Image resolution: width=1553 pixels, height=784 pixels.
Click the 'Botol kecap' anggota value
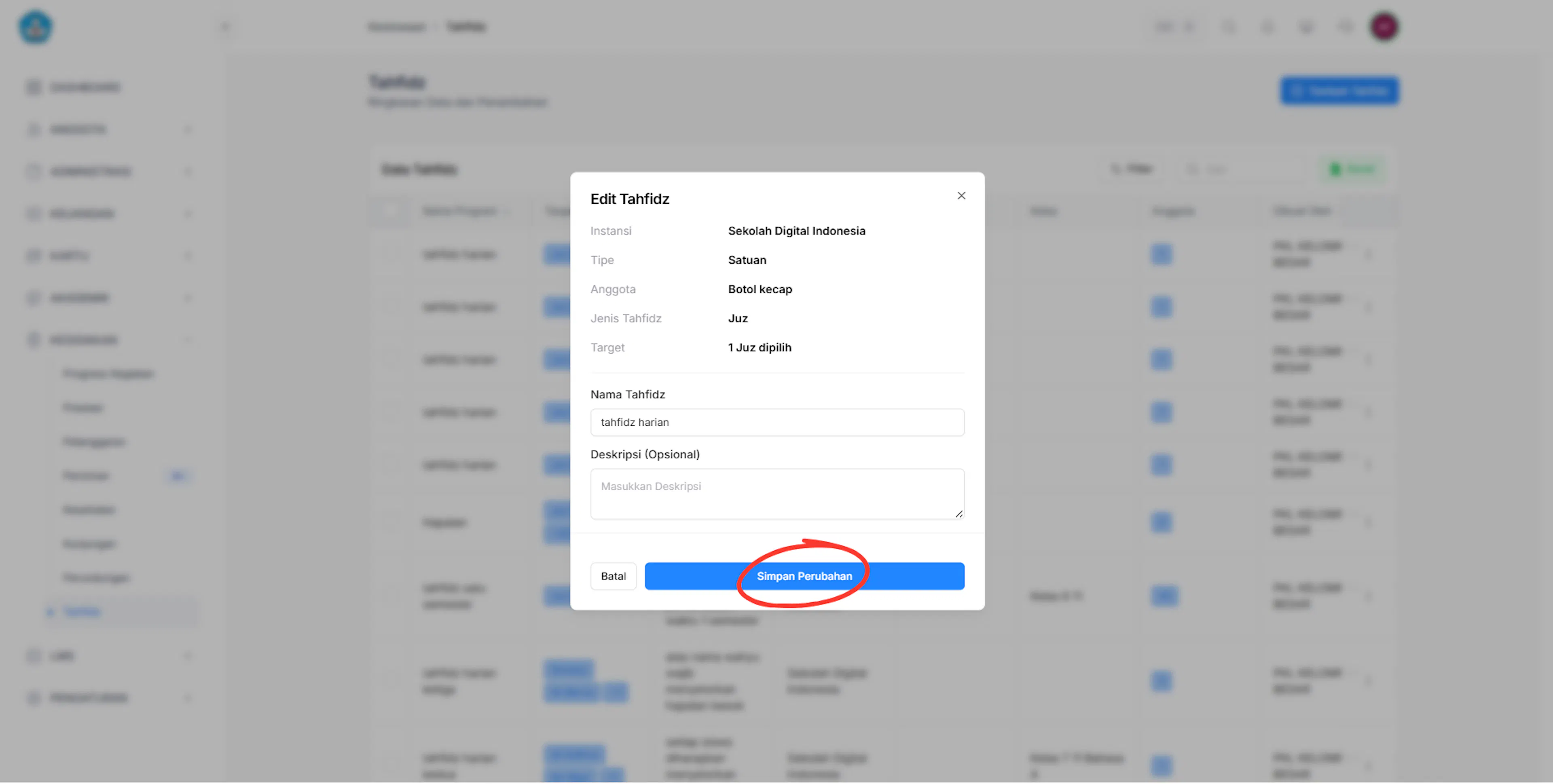point(760,289)
